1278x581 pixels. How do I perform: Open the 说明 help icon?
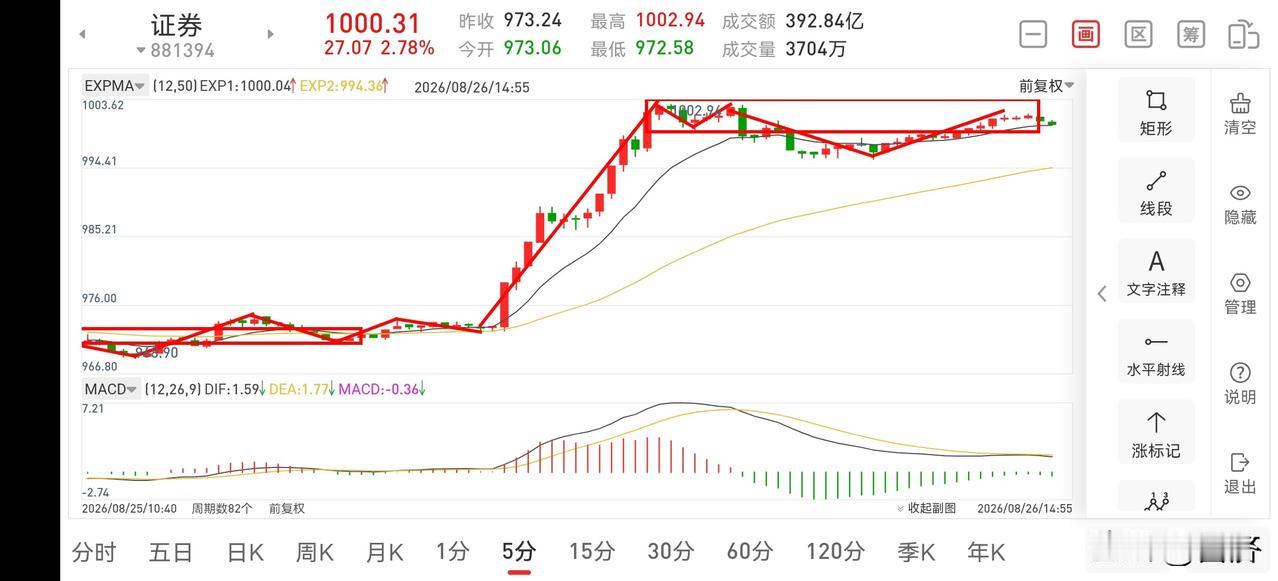coord(1240,384)
